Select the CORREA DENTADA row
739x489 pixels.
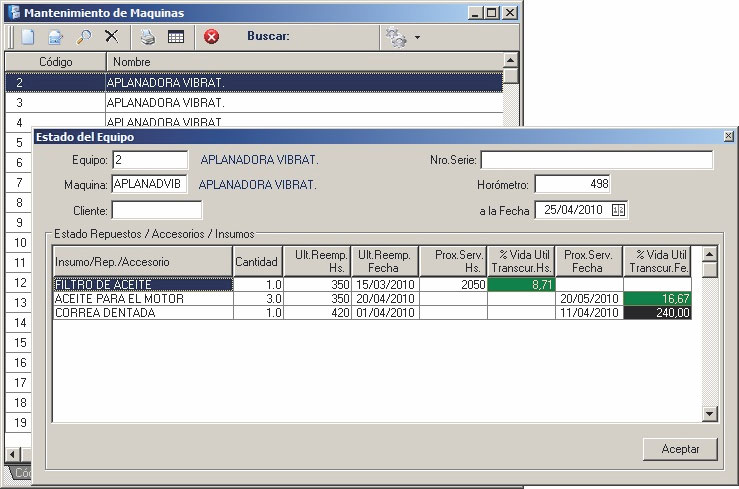click(x=142, y=313)
